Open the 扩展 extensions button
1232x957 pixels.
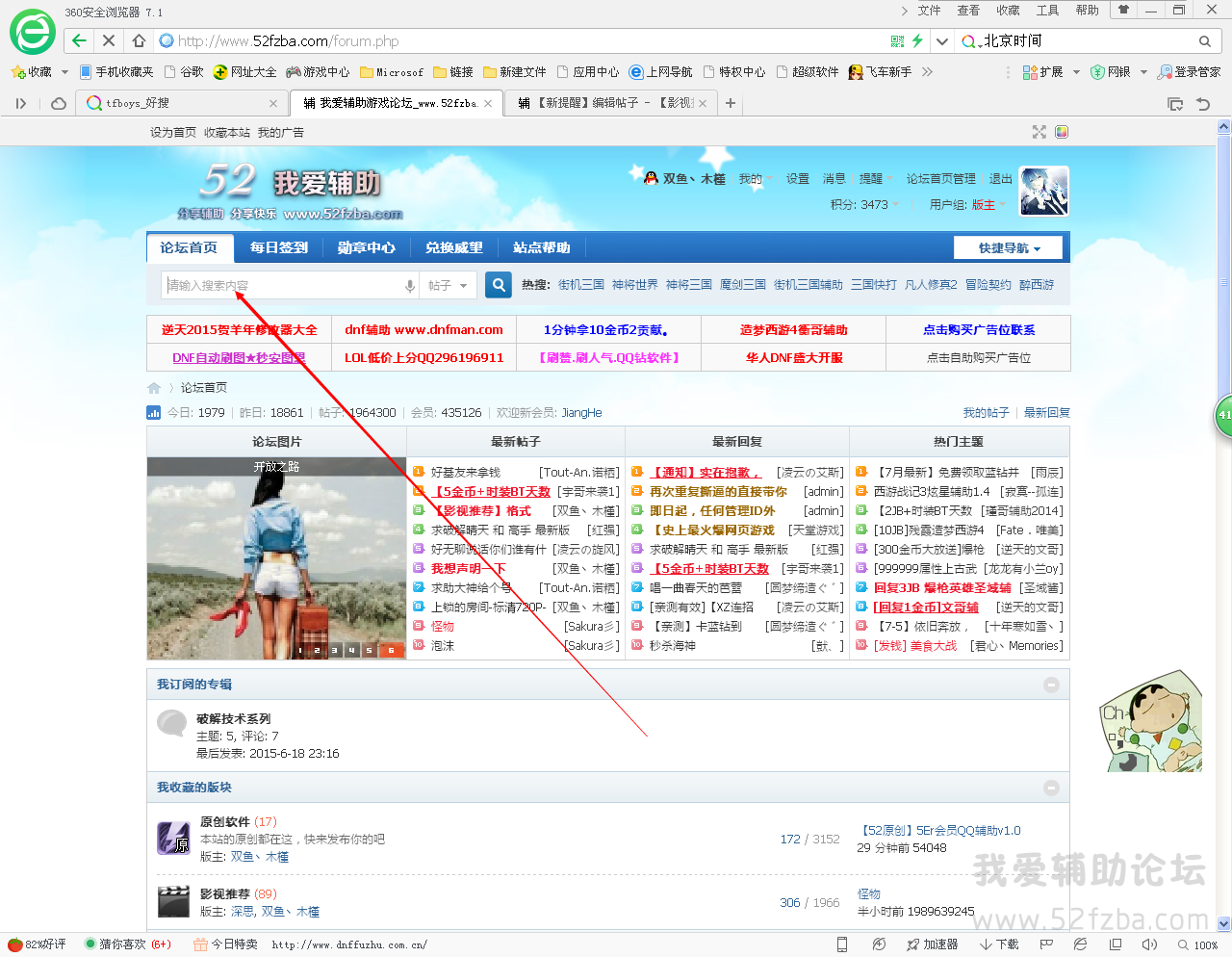point(1042,72)
